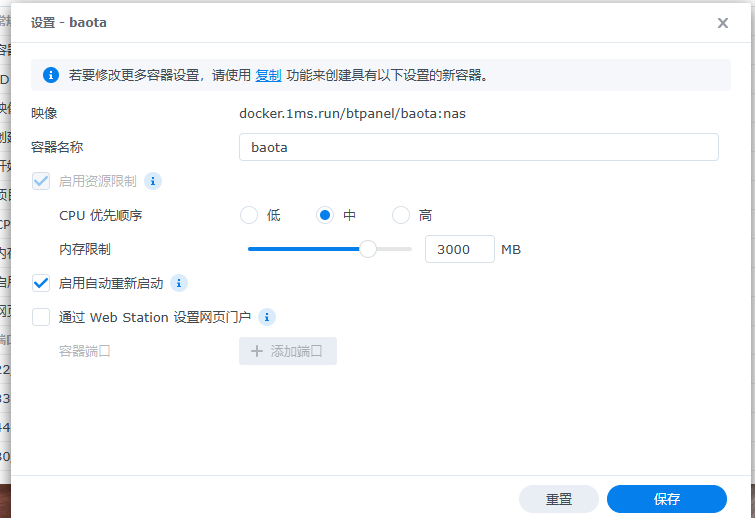Click the image name docker.1ms.run/btpanel/baota:nas
The width and height of the screenshot is (755, 518).
(352, 114)
